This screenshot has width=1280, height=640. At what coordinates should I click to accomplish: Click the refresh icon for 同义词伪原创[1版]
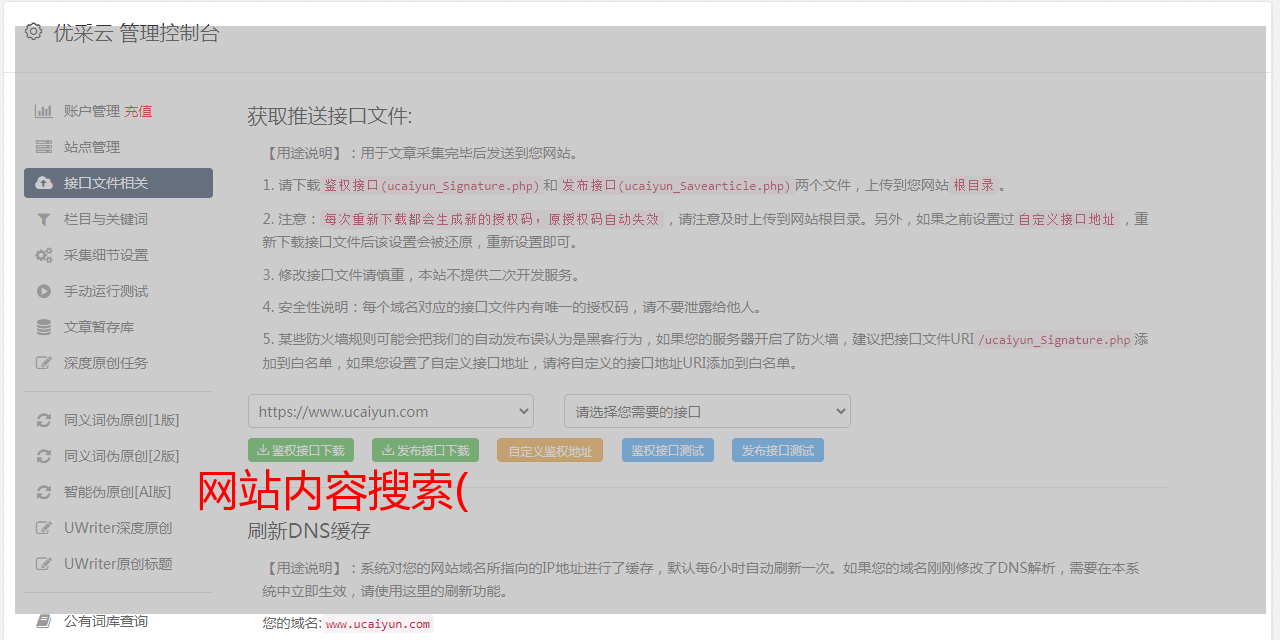point(44,420)
